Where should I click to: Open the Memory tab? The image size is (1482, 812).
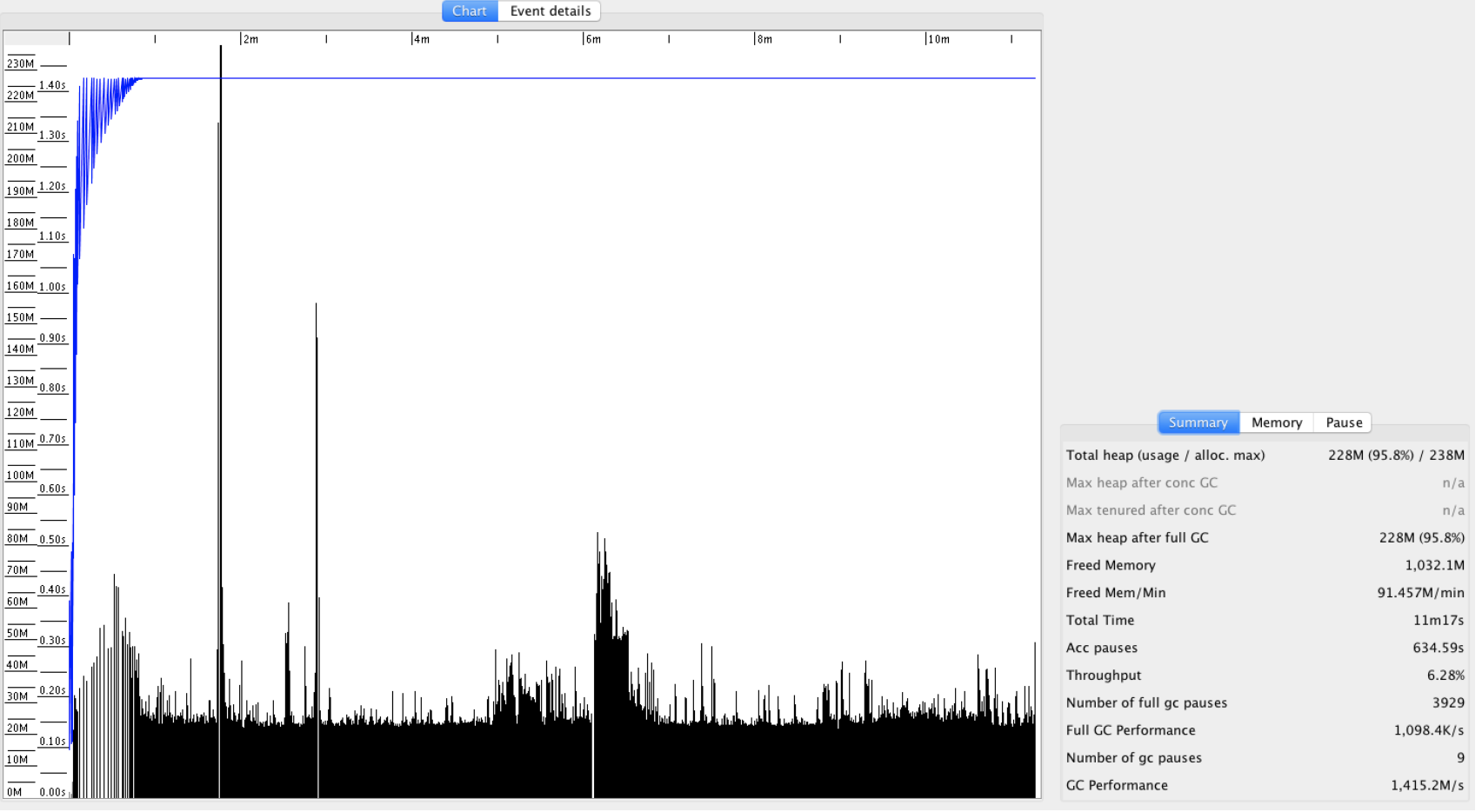click(1277, 423)
